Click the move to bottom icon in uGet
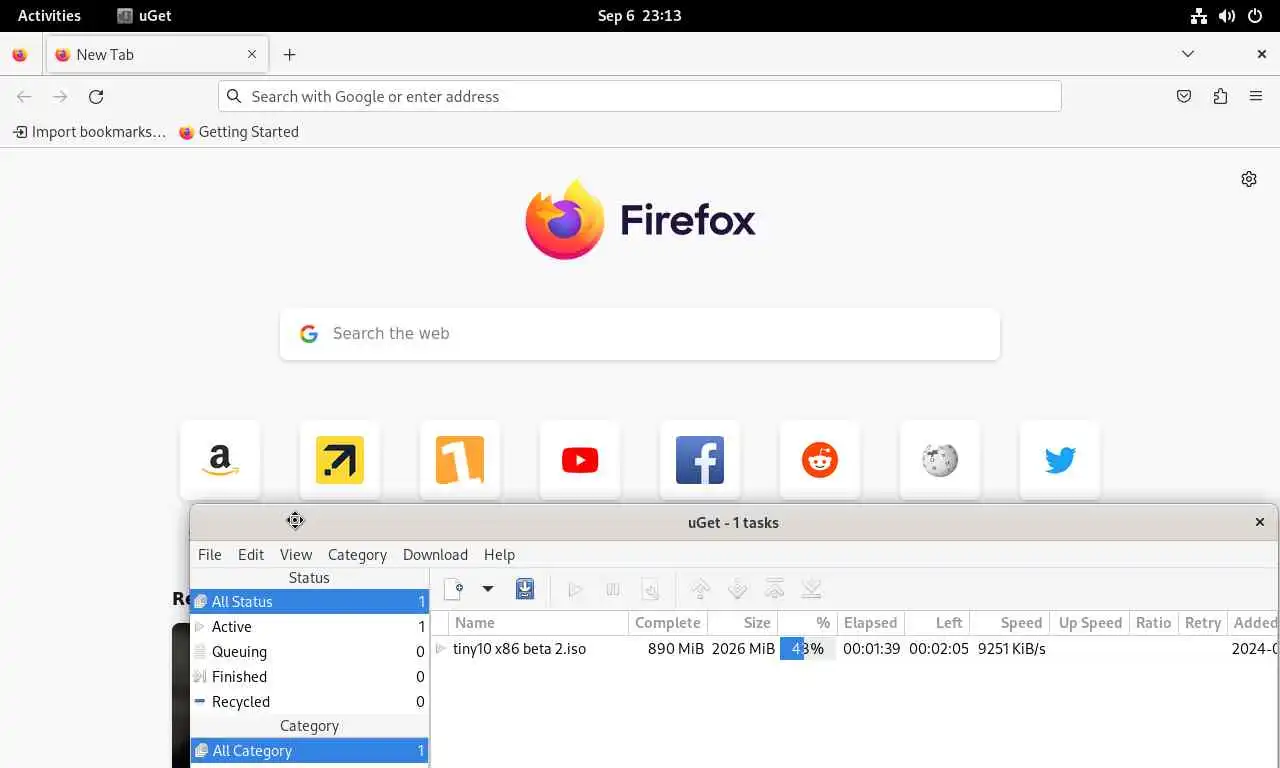 tap(811, 590)
